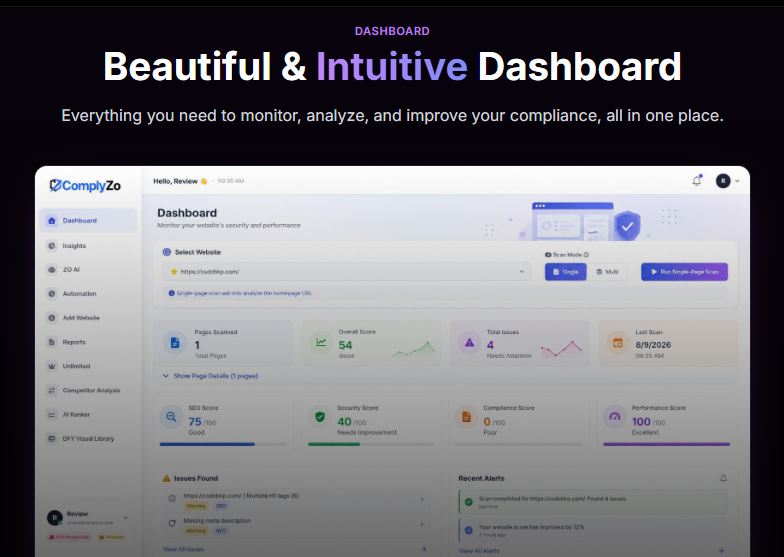Click the AI Profit Machine badge
This screenshot has height=557, width=784.
[x=69, y=537]
